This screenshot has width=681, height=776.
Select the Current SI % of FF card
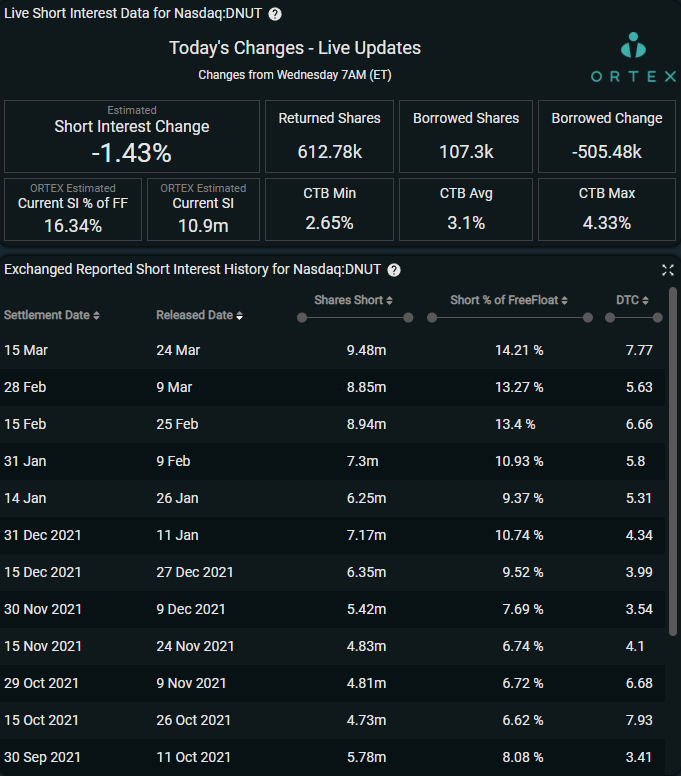[73, 209]
